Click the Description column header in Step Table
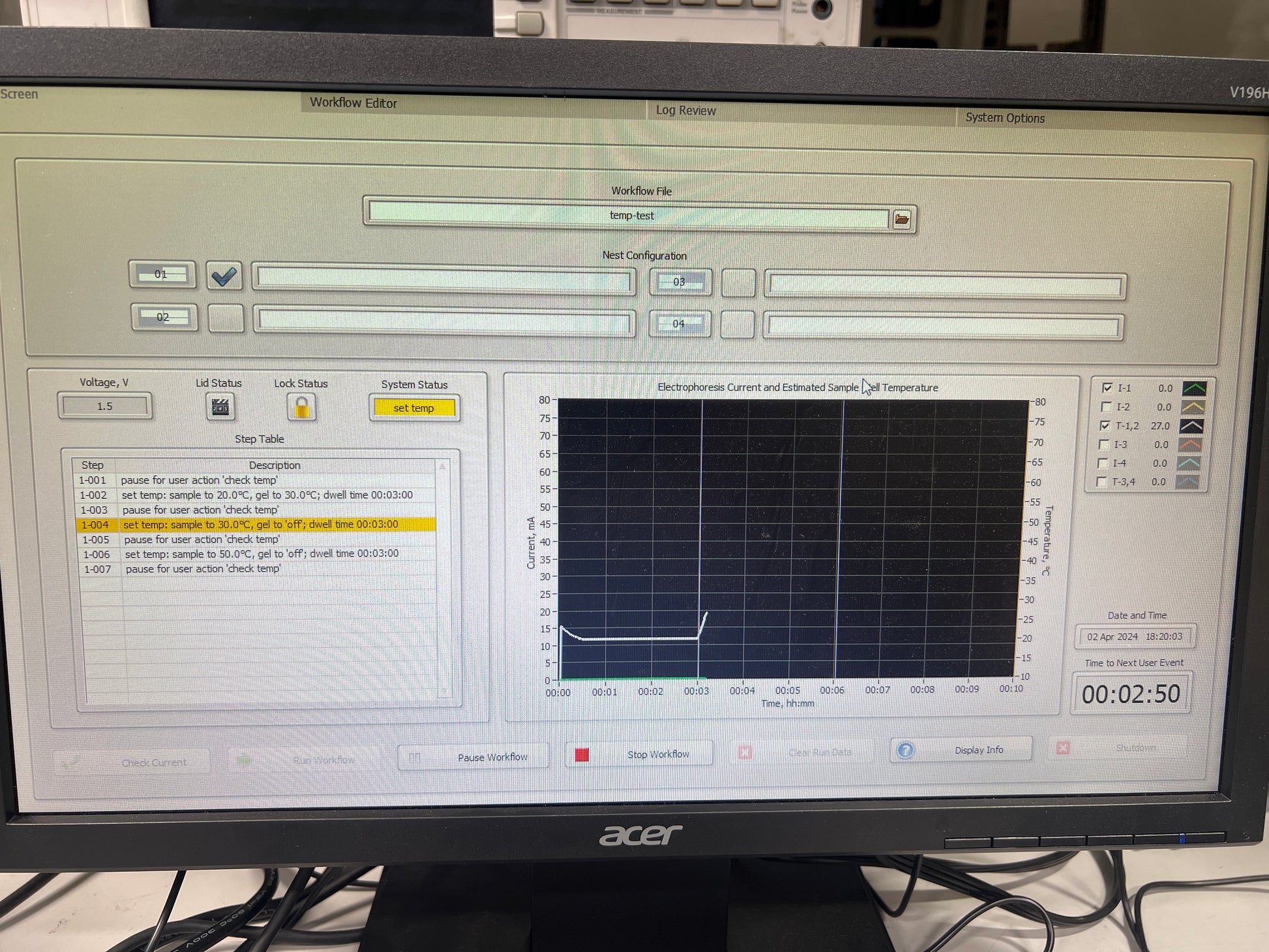Screen dimensions: 1269x952 click(275, 466)
